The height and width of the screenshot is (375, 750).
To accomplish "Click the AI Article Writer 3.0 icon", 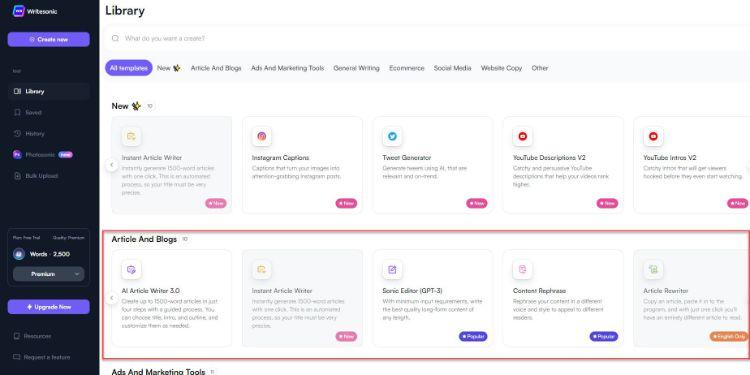I will tap(131, 269).
